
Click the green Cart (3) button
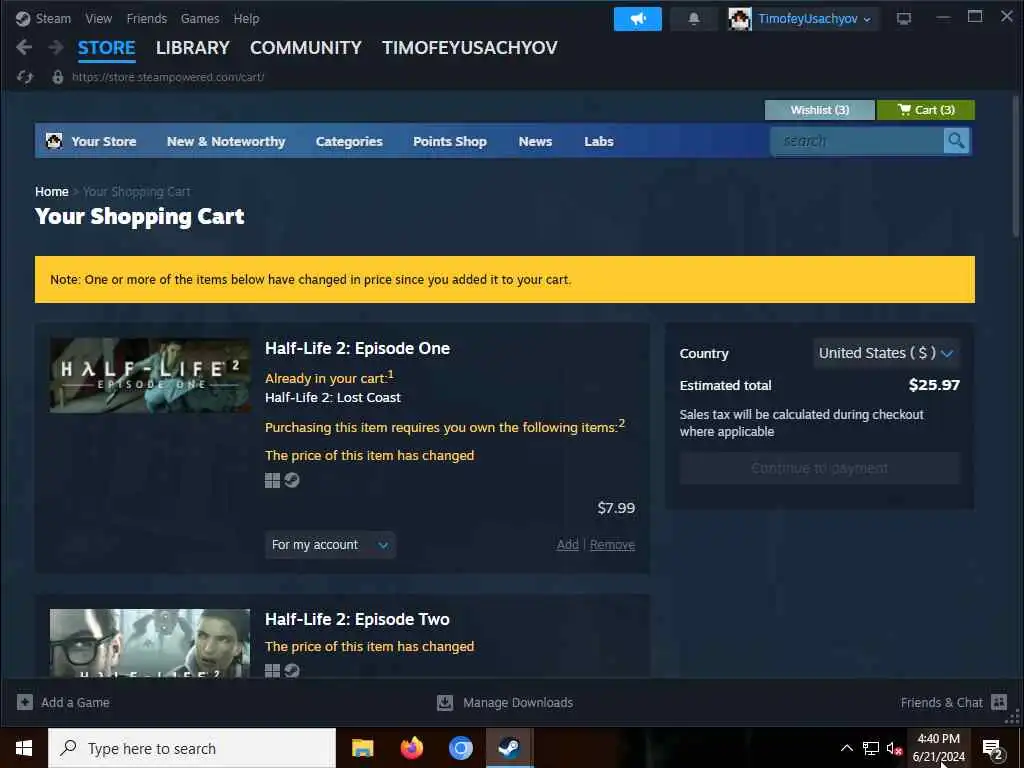point(925,110)
